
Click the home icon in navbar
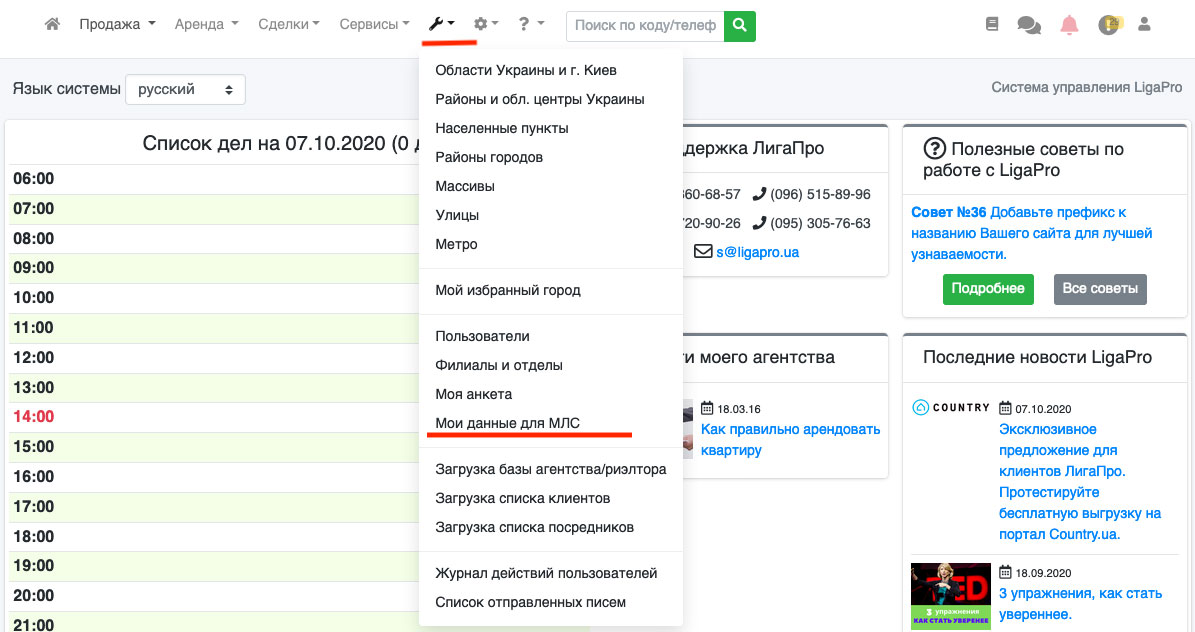pos(52,24)
